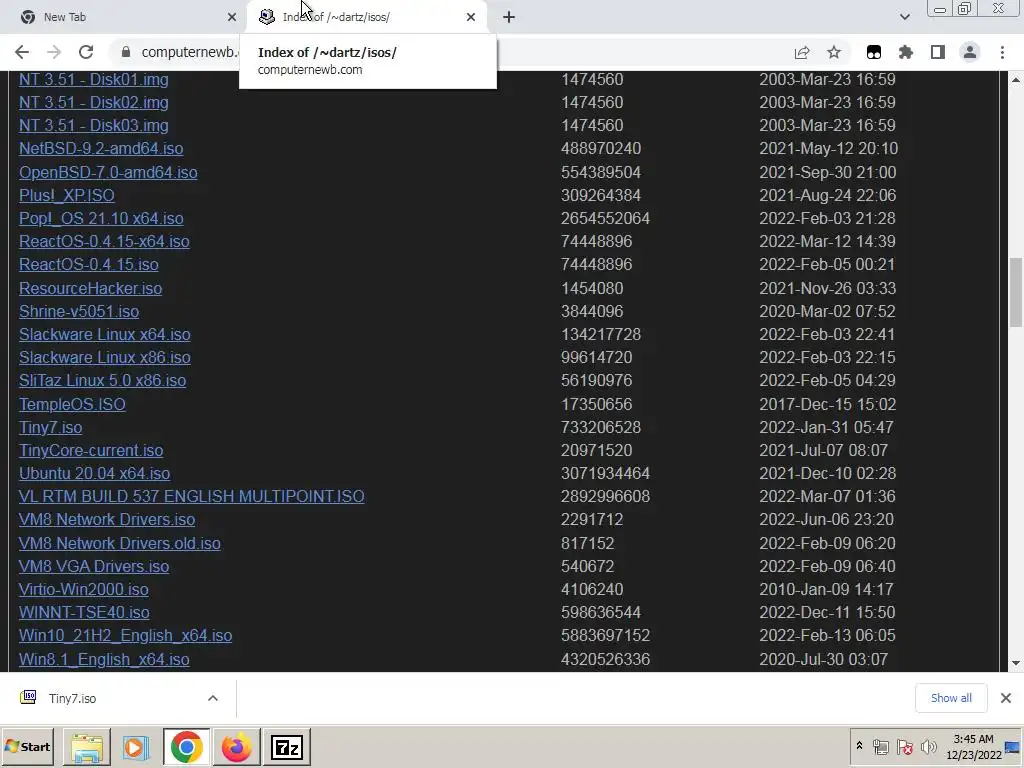
Task: Open the Windows Start menu
Action: pyautogui.click(x=27, y=747)
